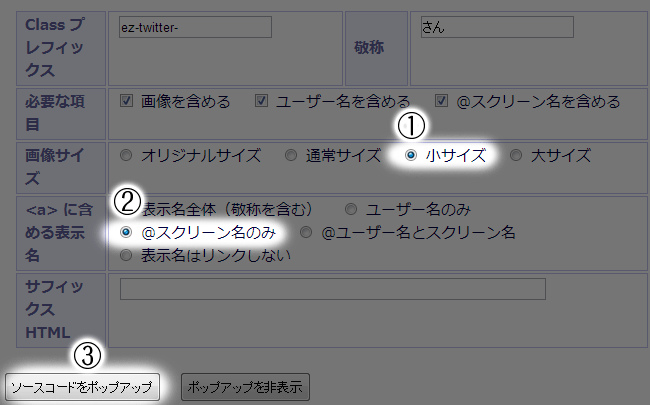650x405 pixels.
Task: Toggle the ユーザー名を含める checkbox
Action: point(261,101)
